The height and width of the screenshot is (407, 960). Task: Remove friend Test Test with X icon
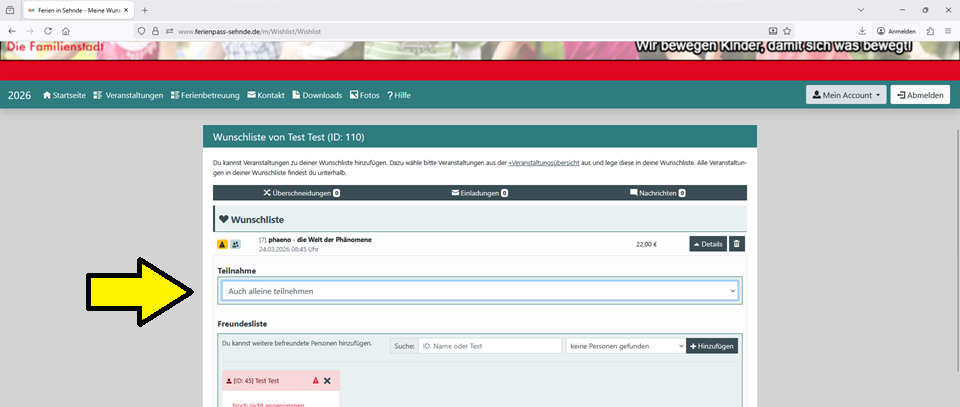327,381
